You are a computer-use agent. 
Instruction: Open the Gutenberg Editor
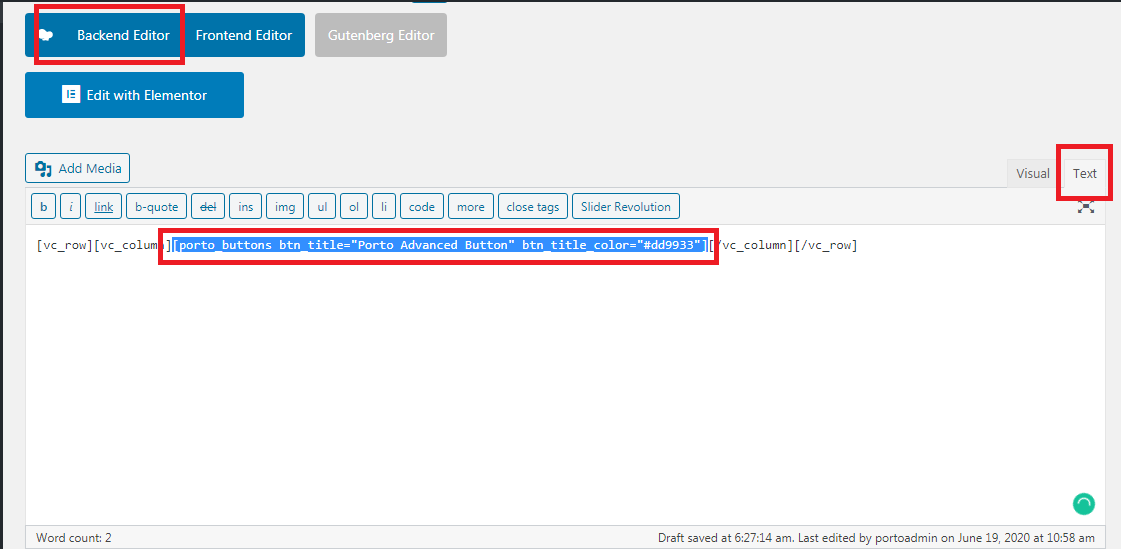coord(381,35)
